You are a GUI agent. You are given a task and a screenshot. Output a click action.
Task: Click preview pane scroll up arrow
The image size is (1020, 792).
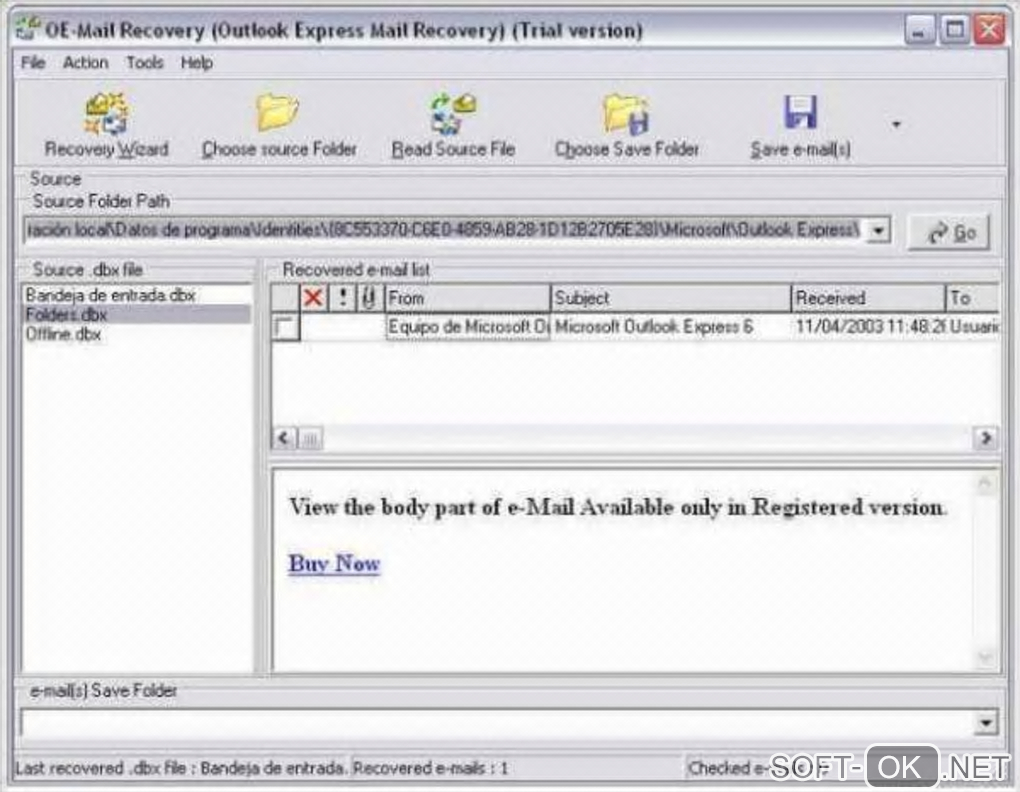click(x=985, y=484)
